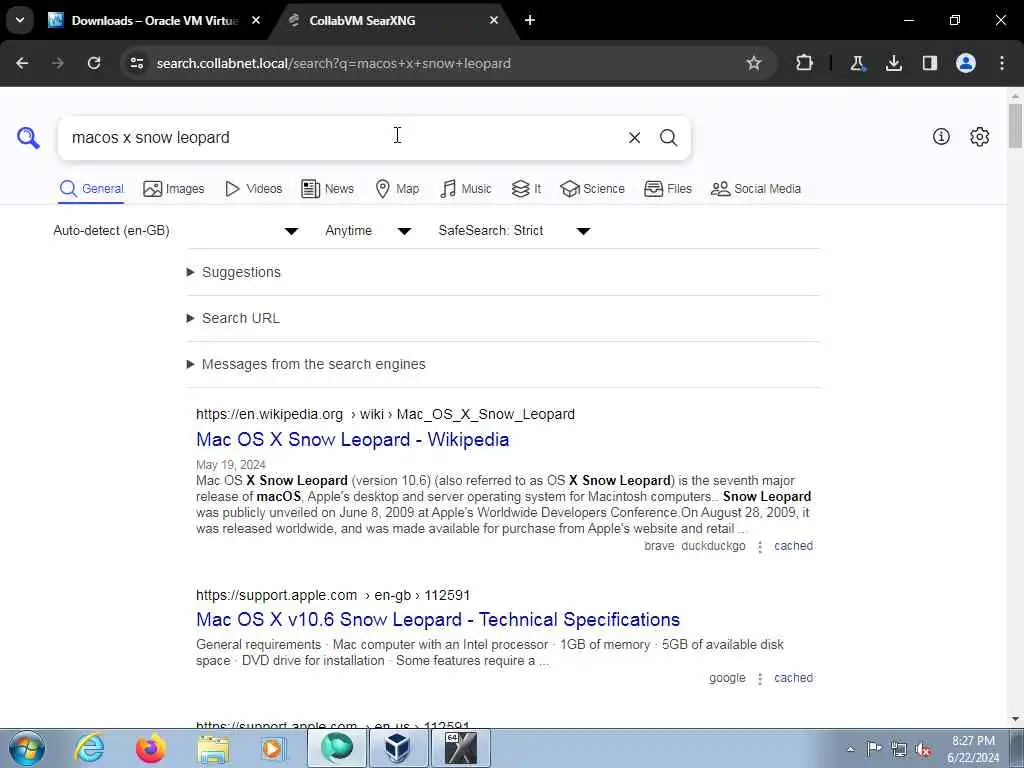Open the 64-bit X app in the taskbar
Viewport: 1024px width, 768px height.
click(x=461, y=748)
